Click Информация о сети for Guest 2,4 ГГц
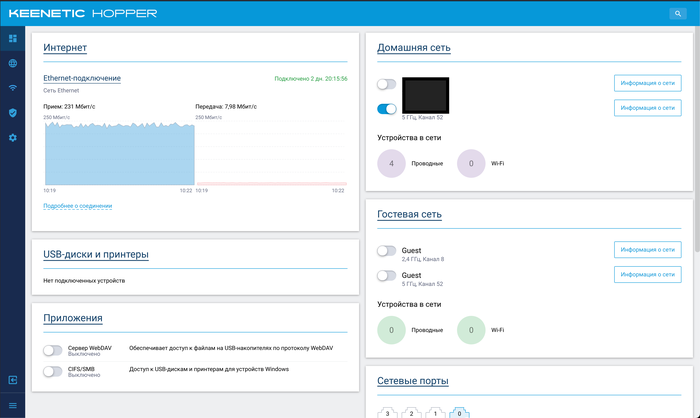The width and height of the screenshot is (700, 418). click(647, 250)
